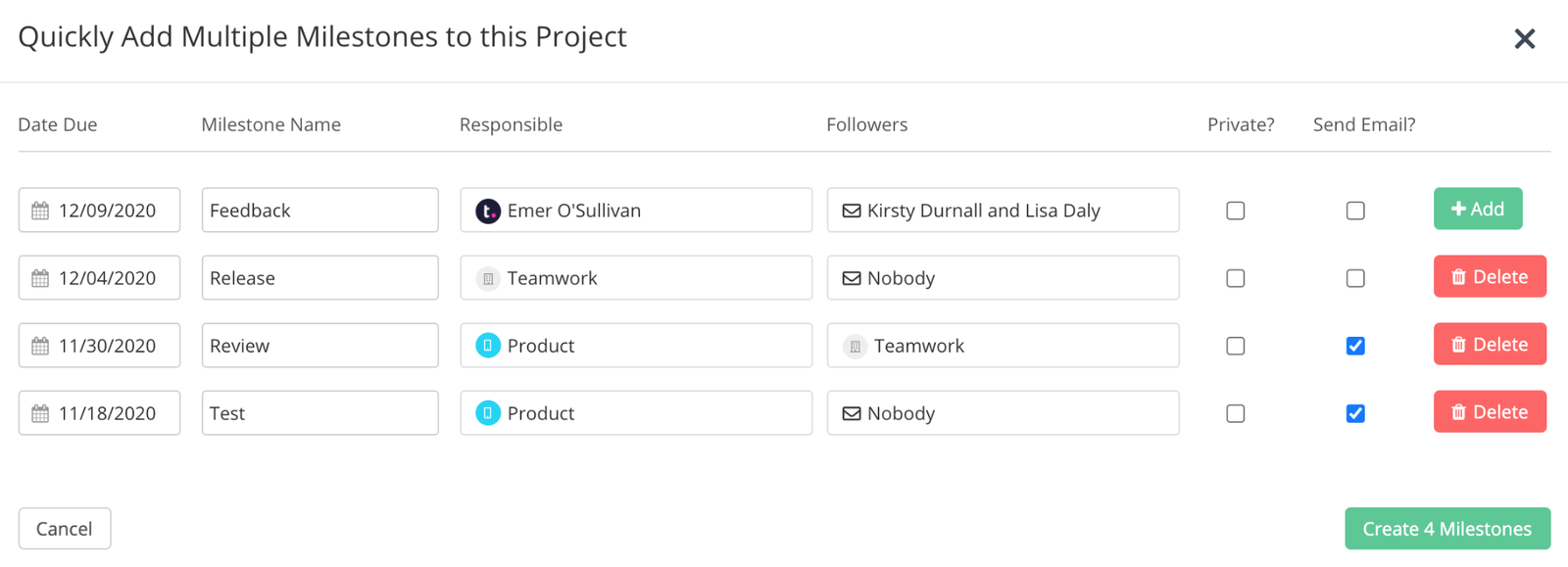
Task: Click plus icon on the Add button
Action: coord(1458,209)
